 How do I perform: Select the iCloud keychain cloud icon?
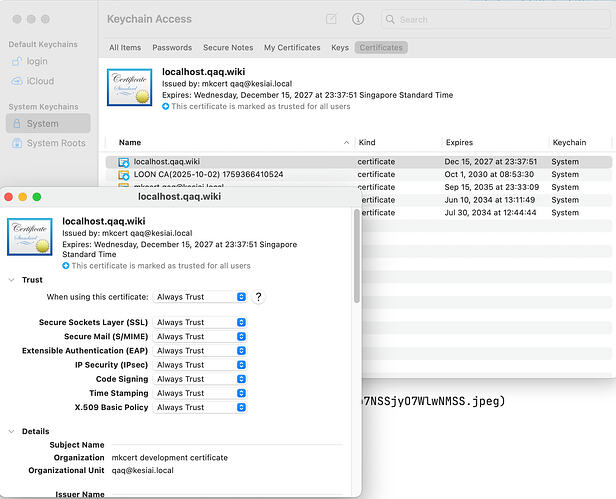[x=16, y=81]
